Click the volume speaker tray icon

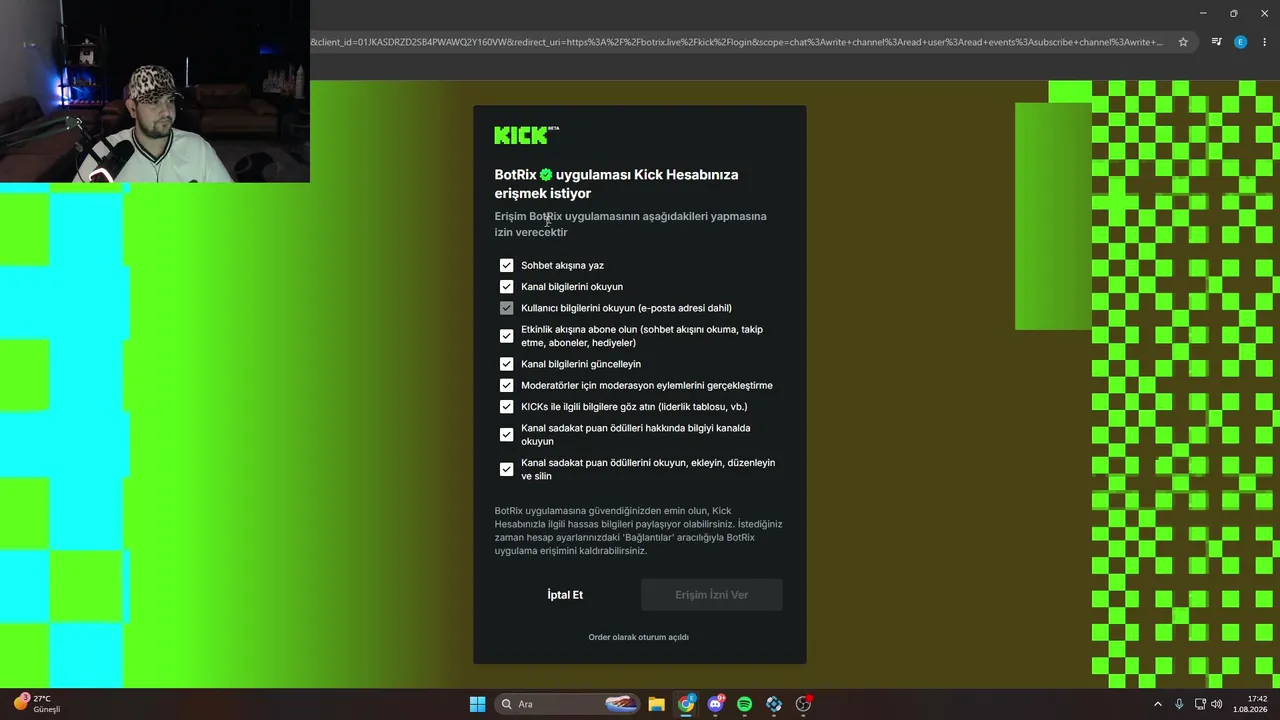1217,704
